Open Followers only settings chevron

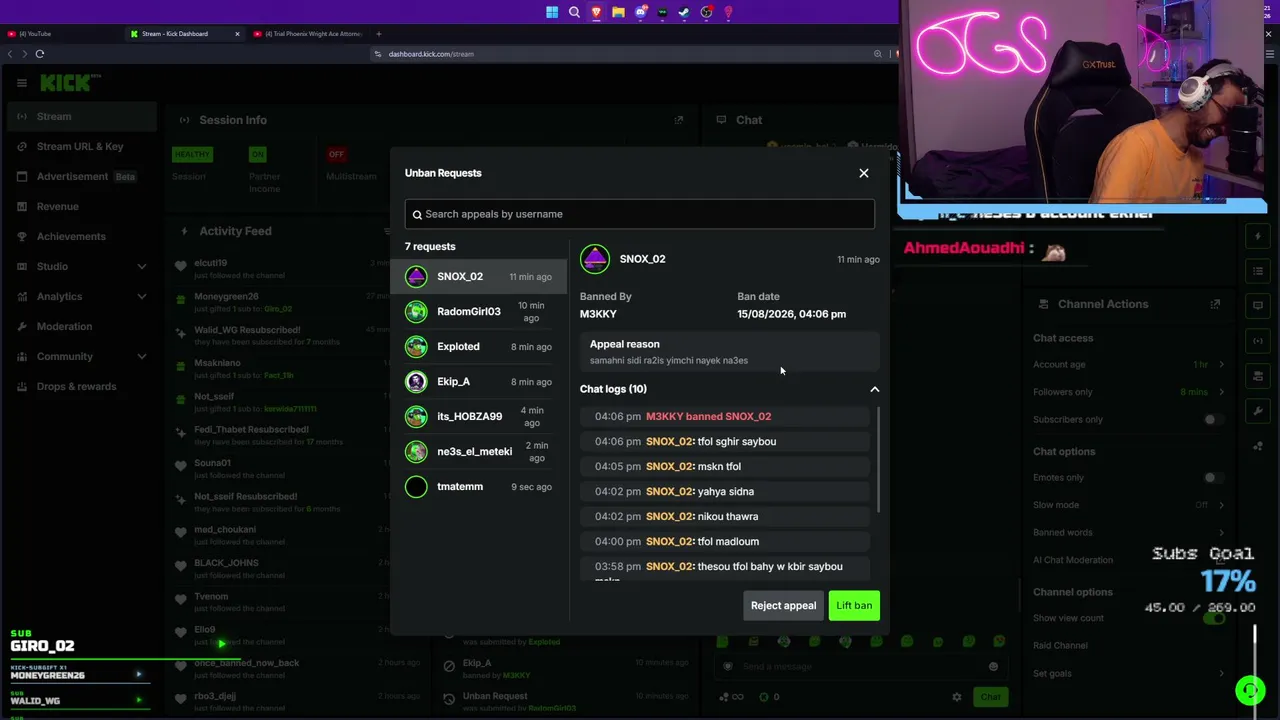[1221, 392]
